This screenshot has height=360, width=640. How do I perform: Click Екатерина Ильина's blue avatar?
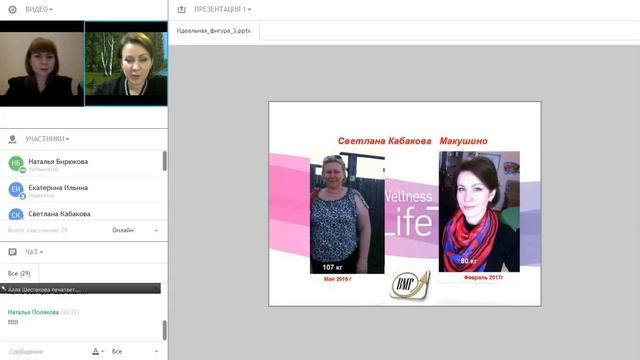(x=16, y=189)
